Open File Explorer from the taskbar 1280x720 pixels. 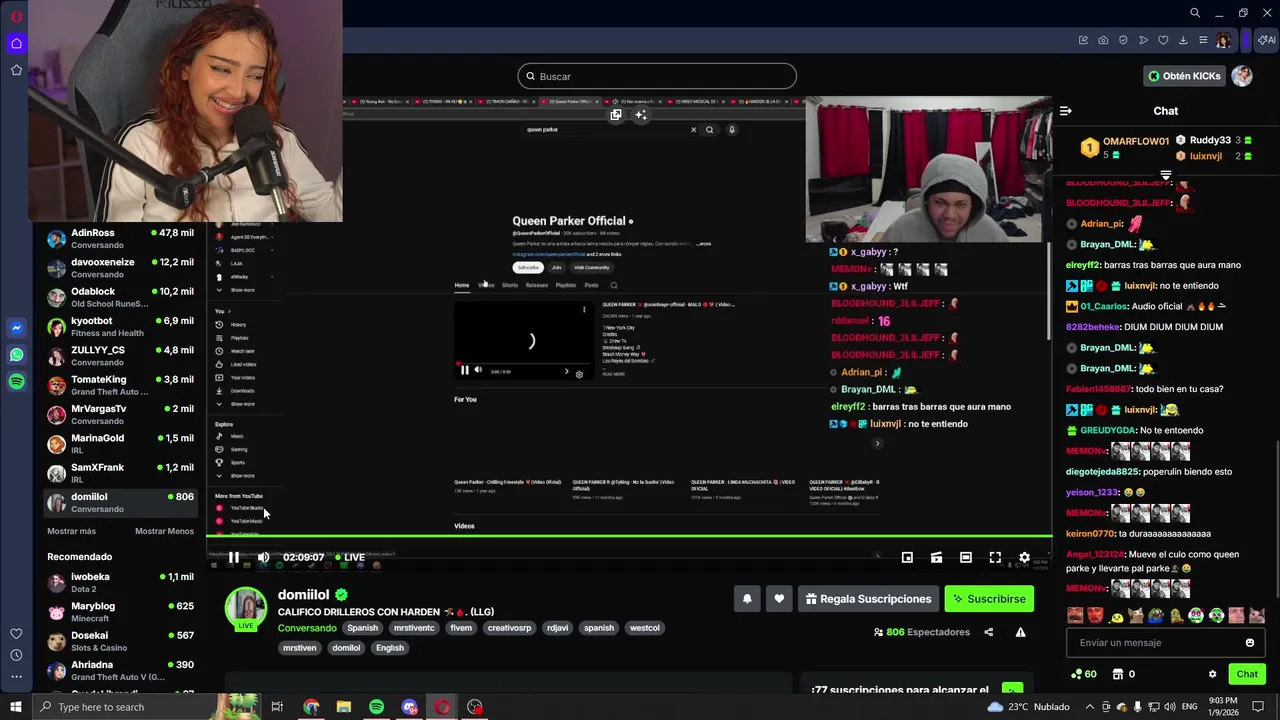(x=344, y=707)
